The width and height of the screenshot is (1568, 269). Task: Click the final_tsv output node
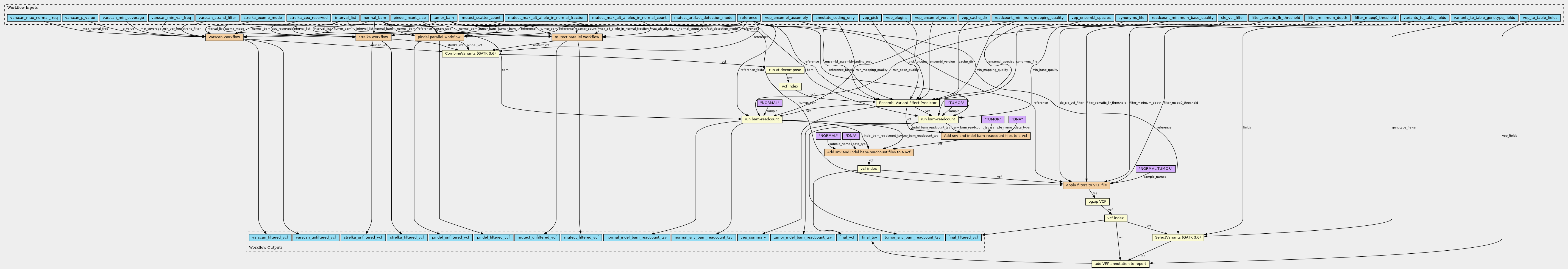870,238
